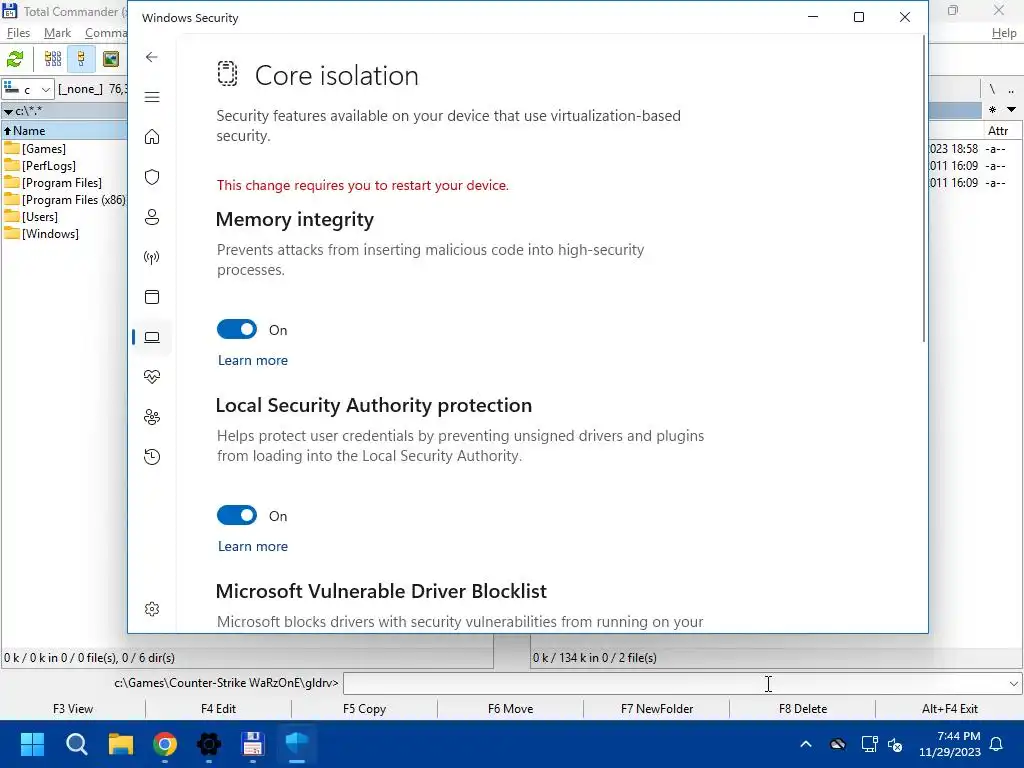Open Total Commander Files menu
The height and width of the screenshot is (768, 1024).
[18, 33]
